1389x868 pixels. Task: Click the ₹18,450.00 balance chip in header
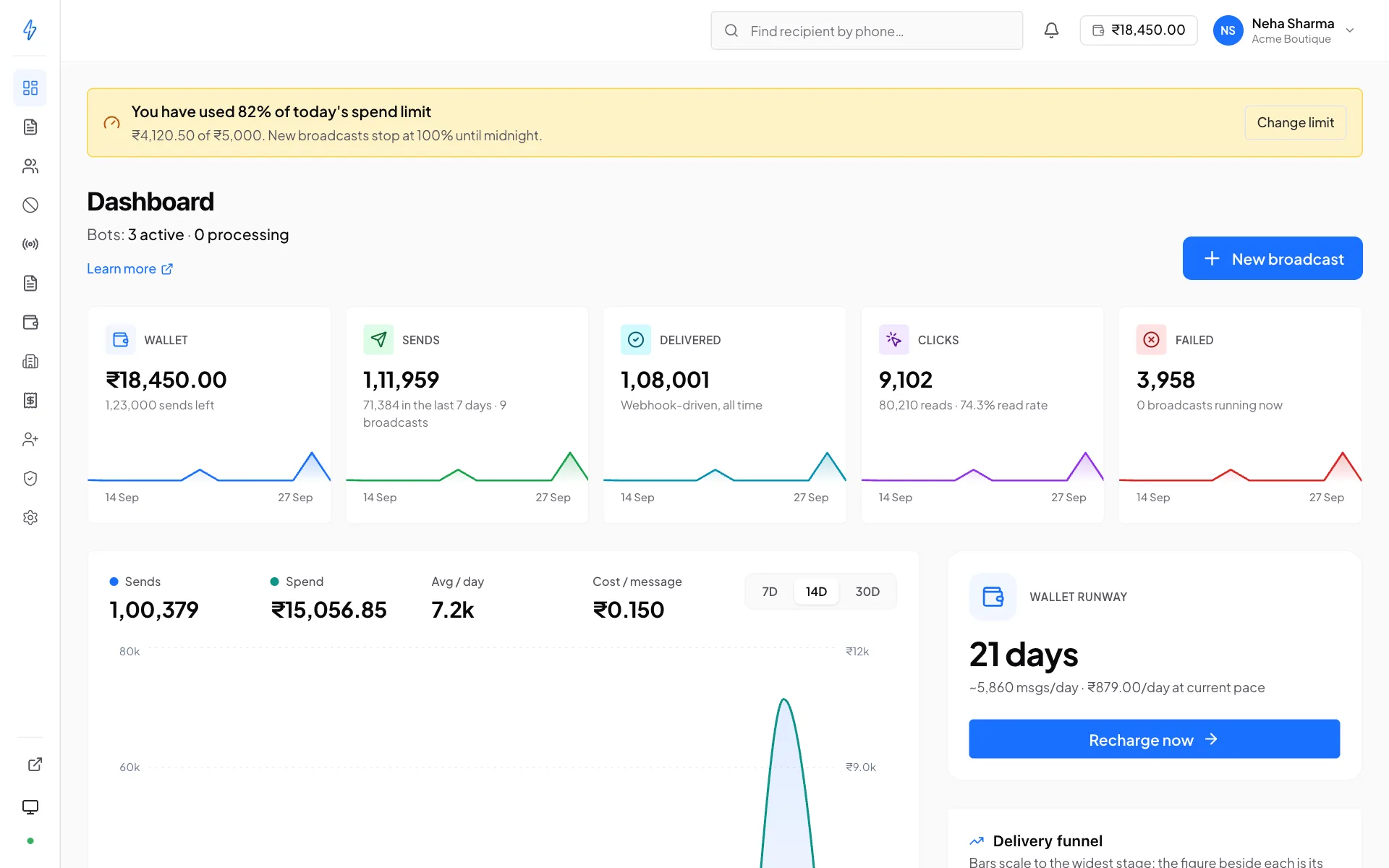tap(1139, 30)
